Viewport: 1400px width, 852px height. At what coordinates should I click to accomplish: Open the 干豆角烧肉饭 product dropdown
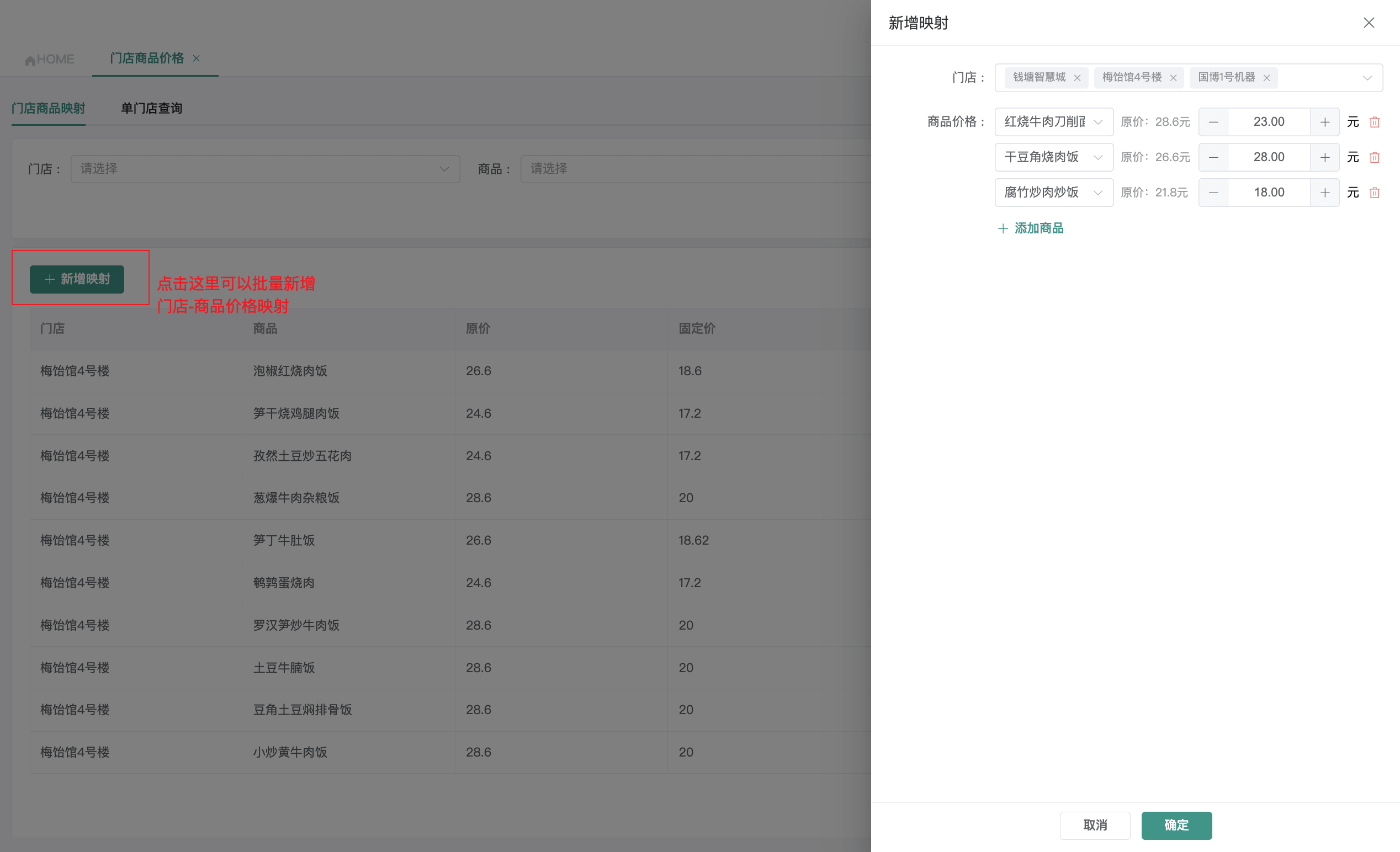tap(1054, 157)
